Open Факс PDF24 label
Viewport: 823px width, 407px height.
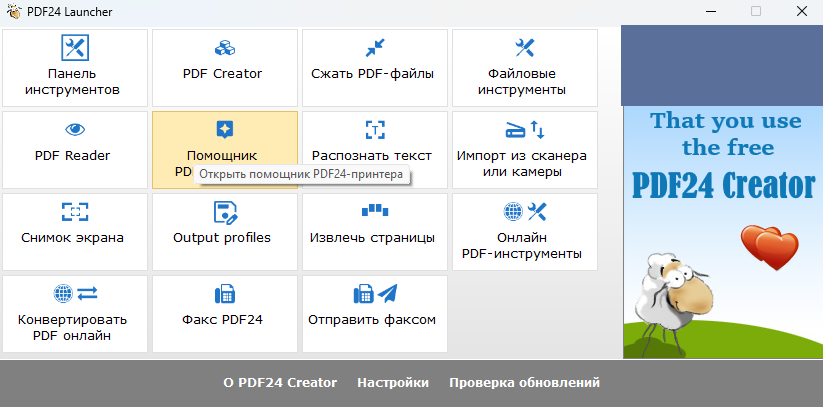pyautogui.click(x=222, y=319)
